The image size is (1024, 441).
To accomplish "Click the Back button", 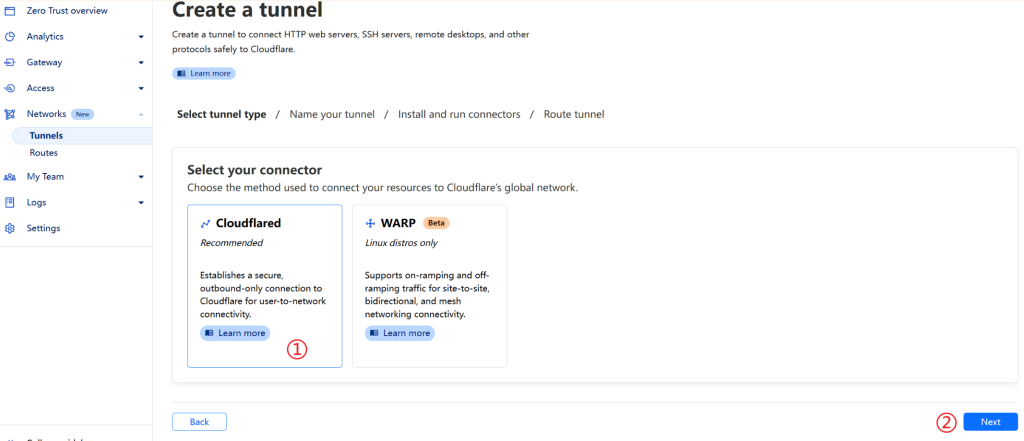I will point(199,422).
